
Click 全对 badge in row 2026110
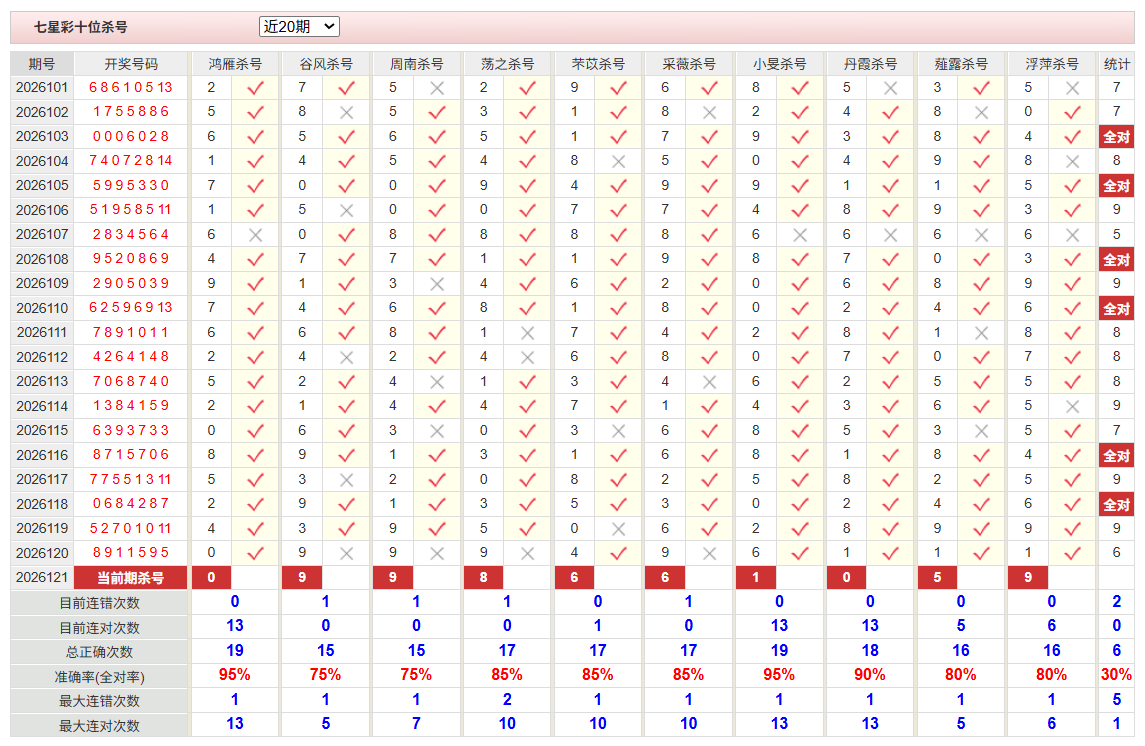(x=1117, y=308)
